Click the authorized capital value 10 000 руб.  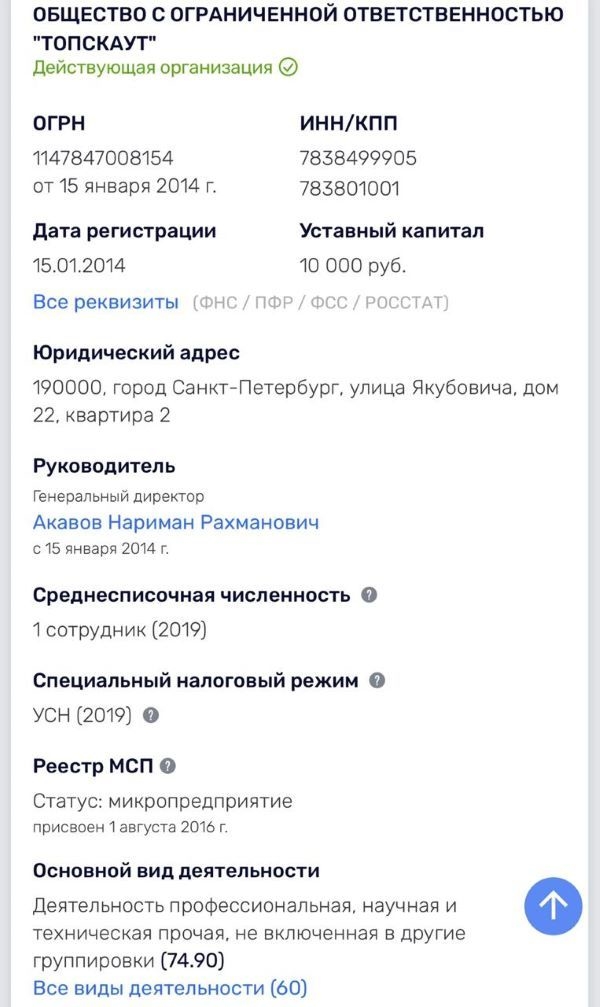point(353,266)
